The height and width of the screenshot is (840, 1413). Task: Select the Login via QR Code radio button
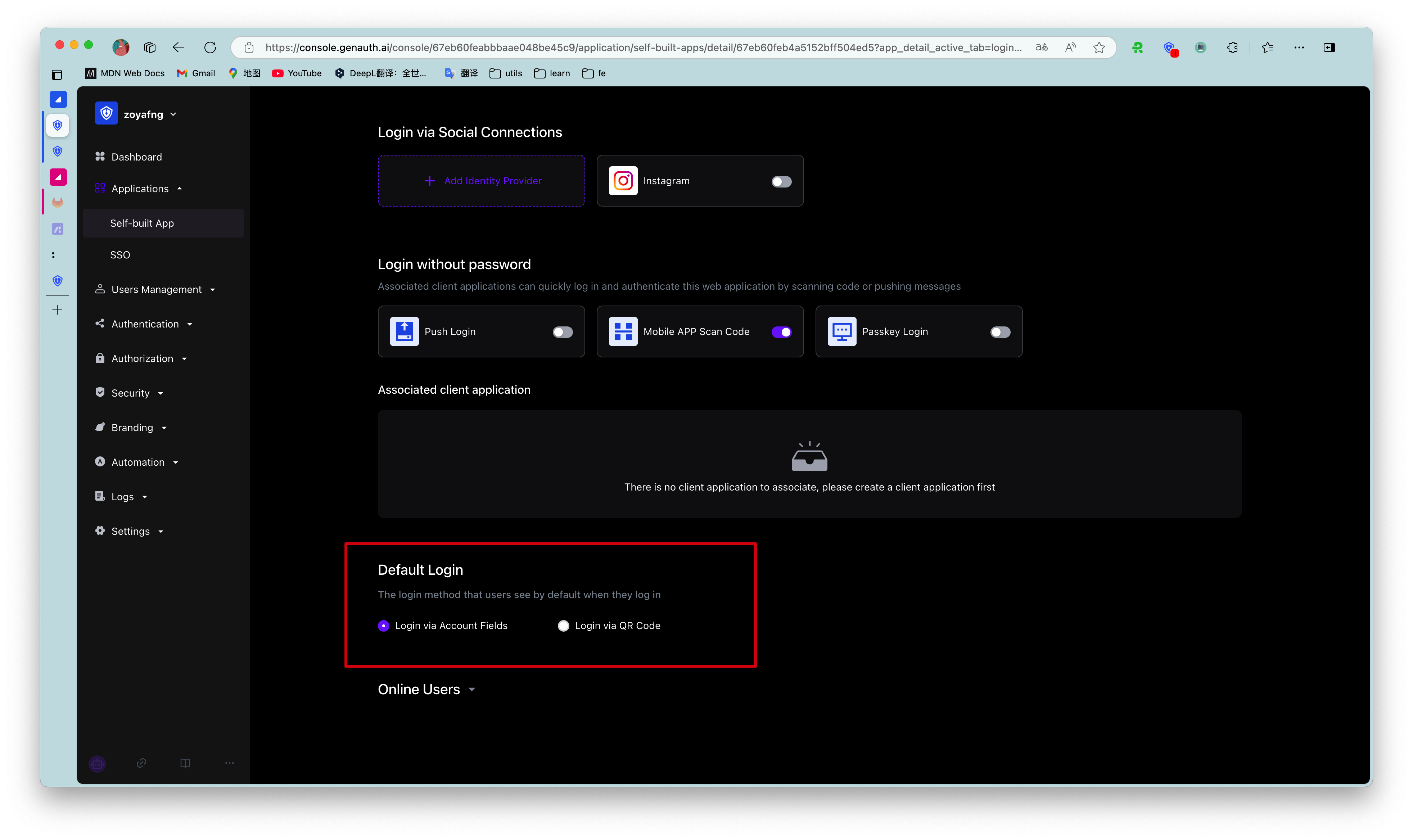point(563,626)
